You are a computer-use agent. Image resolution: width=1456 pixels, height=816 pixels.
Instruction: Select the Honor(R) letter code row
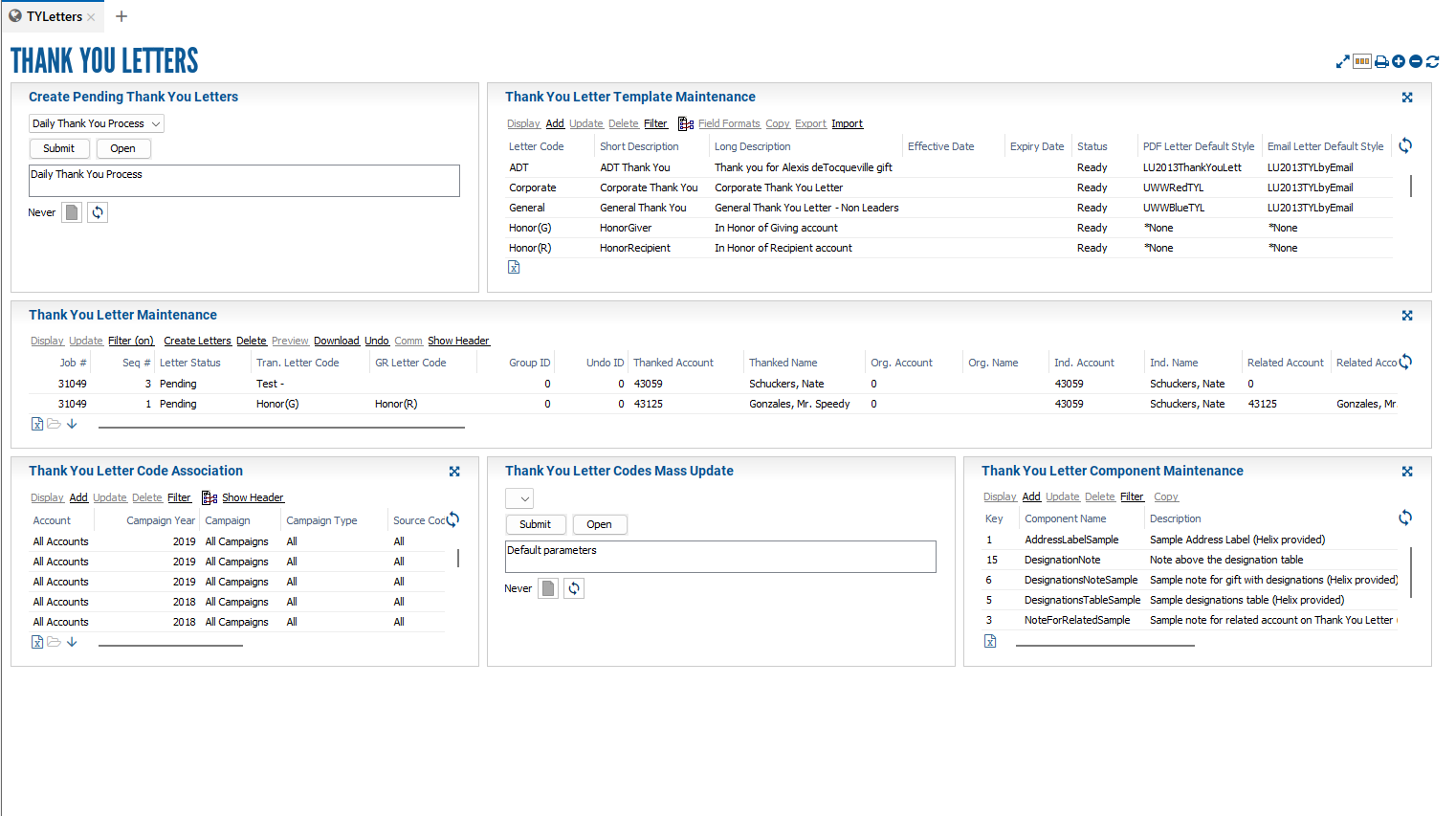pyautogui.click(x=949, y=248)
